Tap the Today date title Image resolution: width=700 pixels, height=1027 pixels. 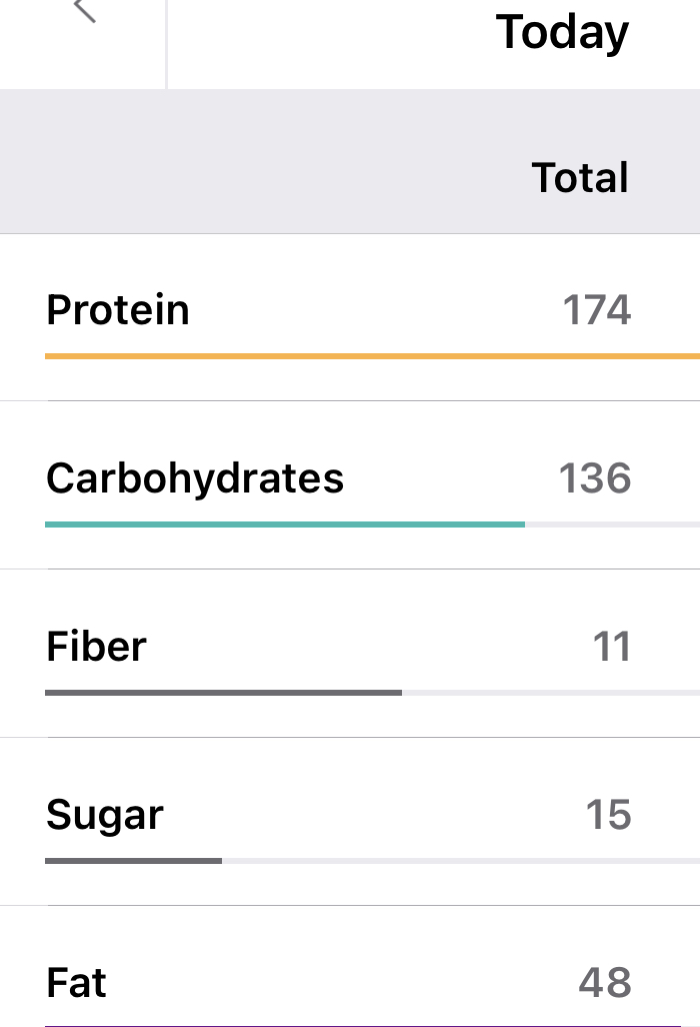click(x=562, y=32)
